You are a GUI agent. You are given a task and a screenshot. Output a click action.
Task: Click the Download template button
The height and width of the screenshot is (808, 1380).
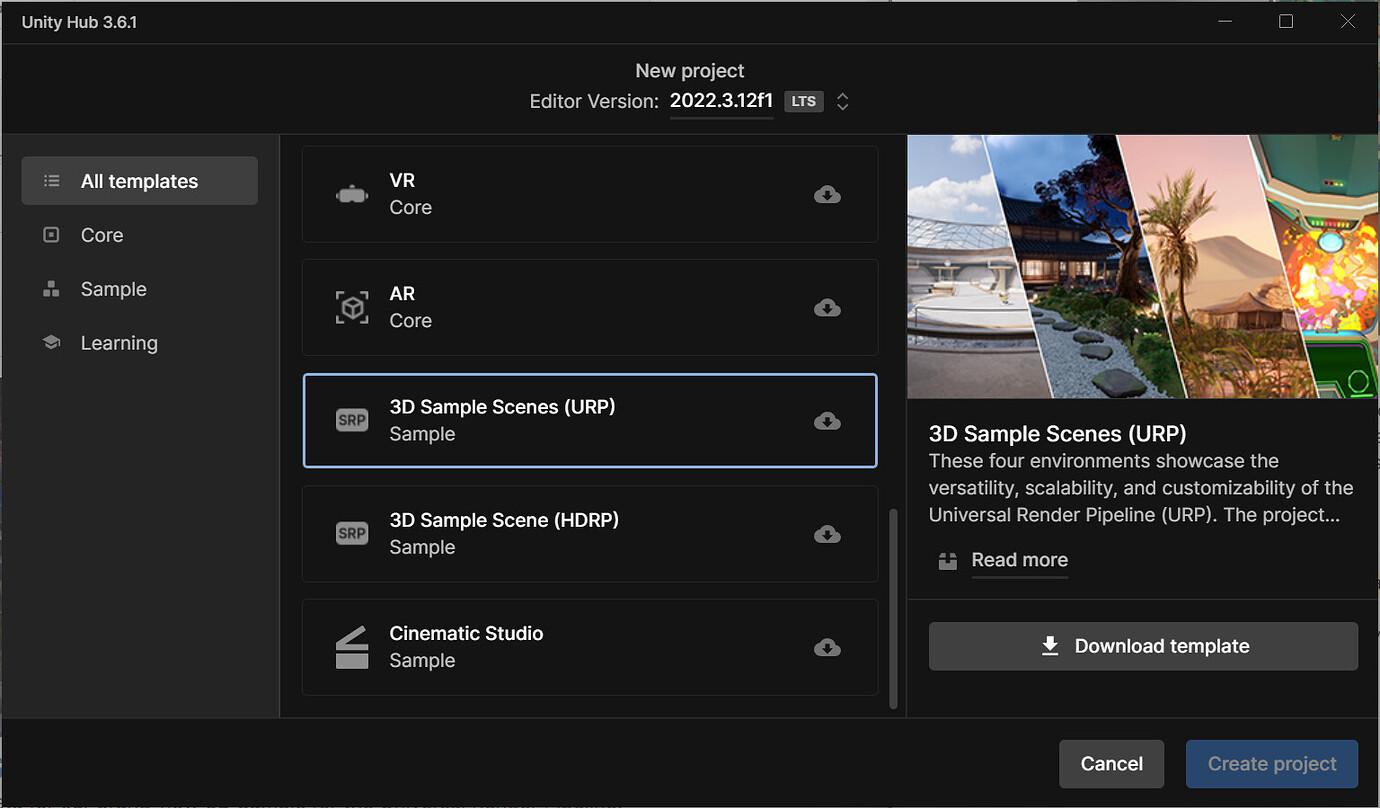coord(1143,646)
